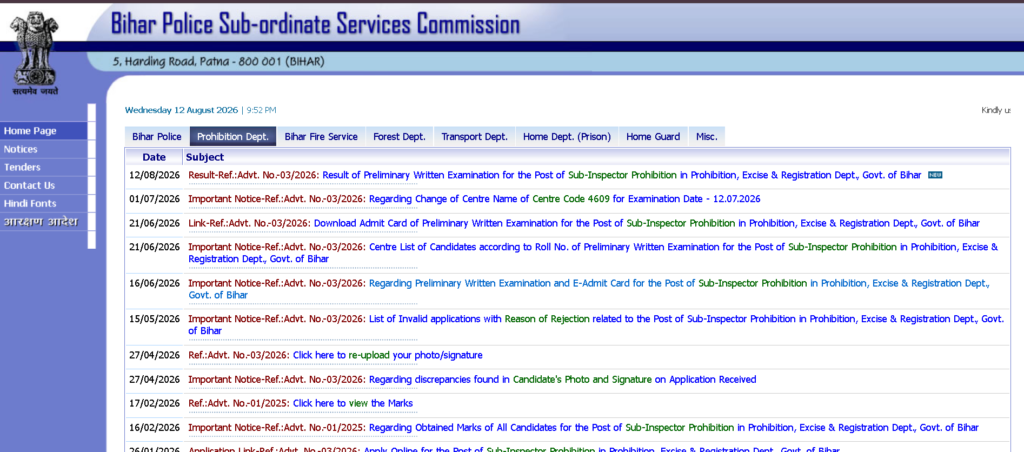Image resolution: width=1024 pixels, height=452 pixels.
Task: Switch to the Home Guard tab
Action: tap(653, 137)
